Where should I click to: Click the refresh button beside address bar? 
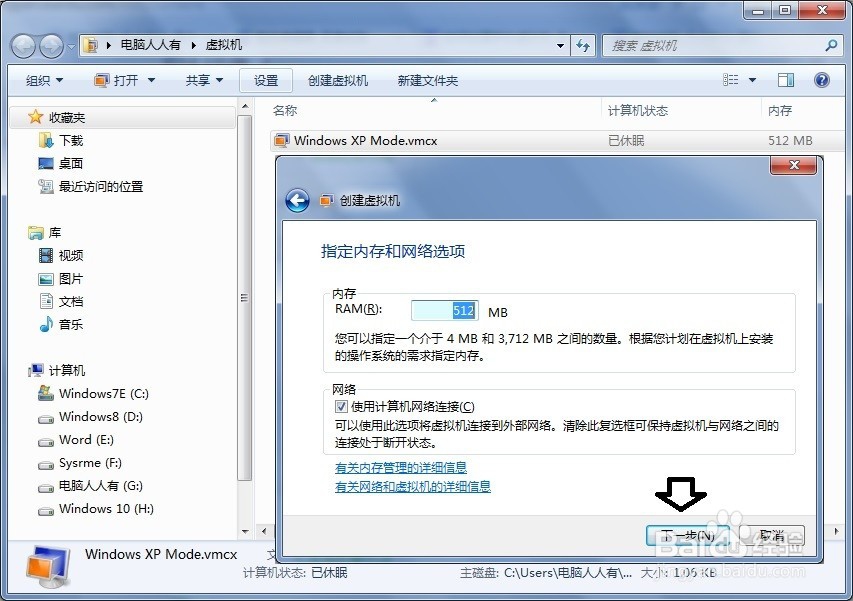583,46
